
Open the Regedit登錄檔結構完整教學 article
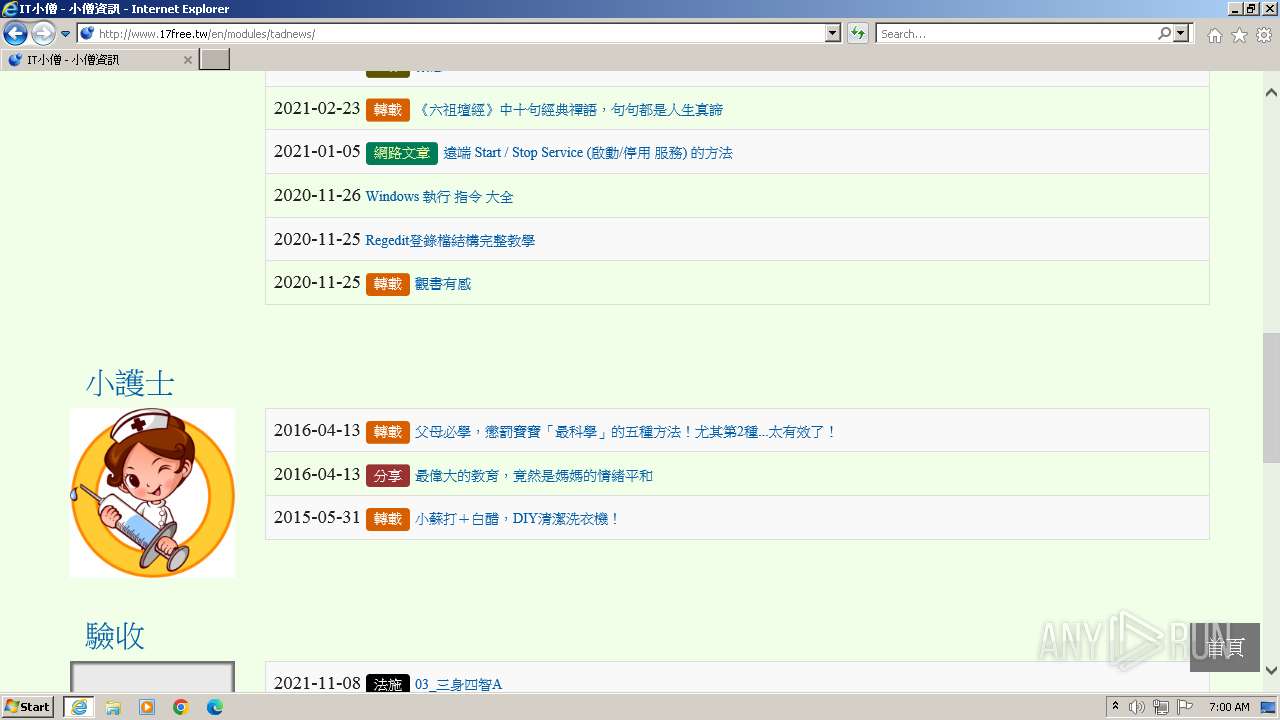pos(450,241)
